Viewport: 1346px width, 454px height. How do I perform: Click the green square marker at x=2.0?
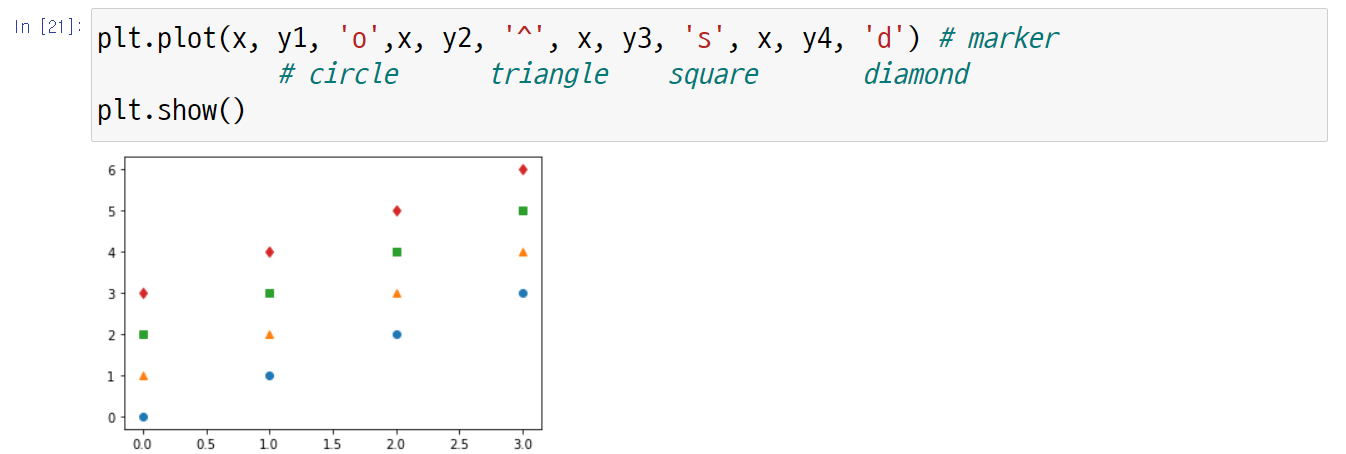tap(396, 252)
